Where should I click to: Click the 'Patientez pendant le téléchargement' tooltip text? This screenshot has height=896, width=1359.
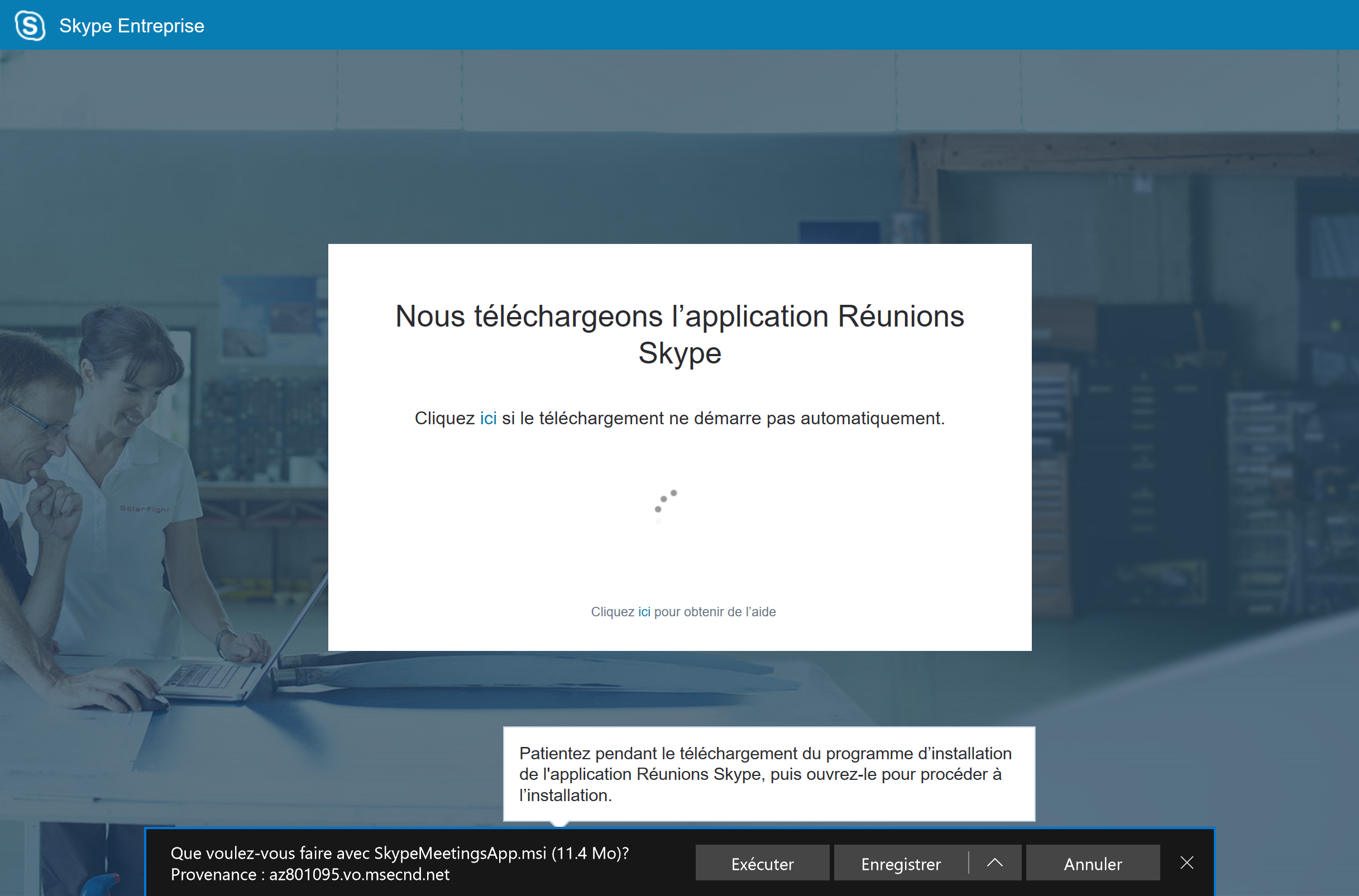[x=766, y=774]
